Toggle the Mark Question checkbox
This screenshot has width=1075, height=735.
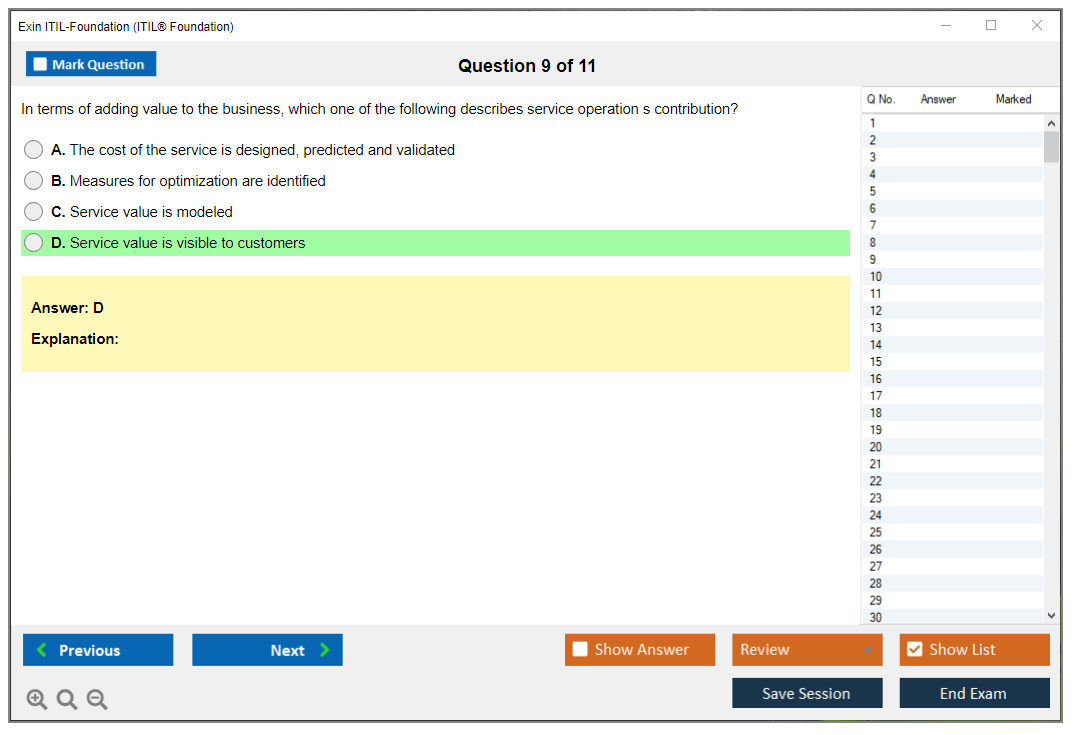[40, 64]
